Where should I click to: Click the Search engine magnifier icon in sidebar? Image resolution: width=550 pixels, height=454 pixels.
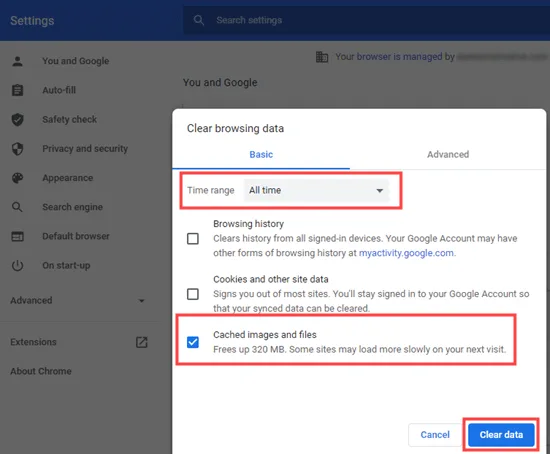pyautogui.click(x=17, y=207)
